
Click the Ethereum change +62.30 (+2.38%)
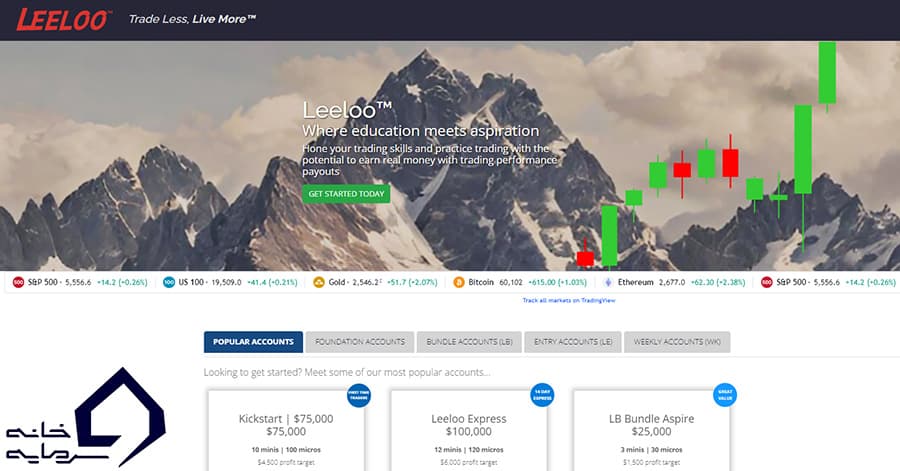718,282
